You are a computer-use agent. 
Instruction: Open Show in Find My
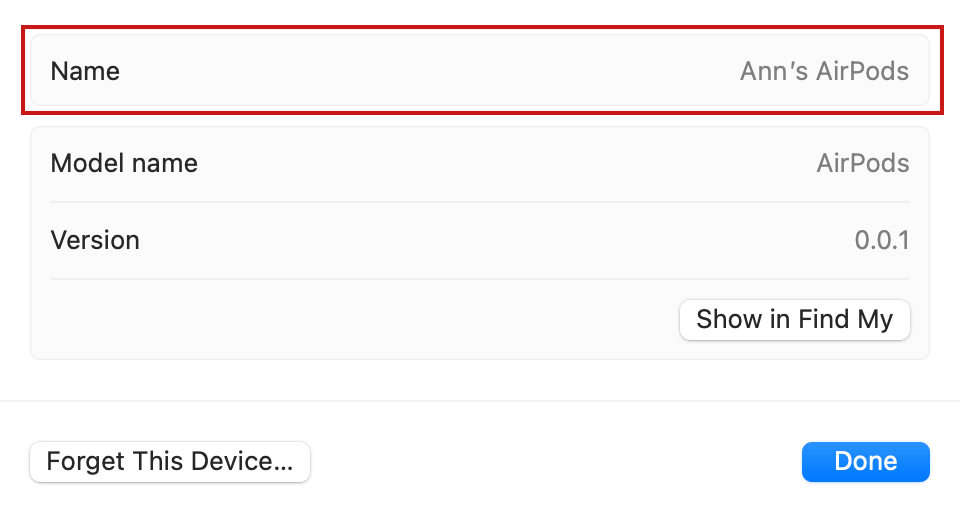click(x=794, y=320)
